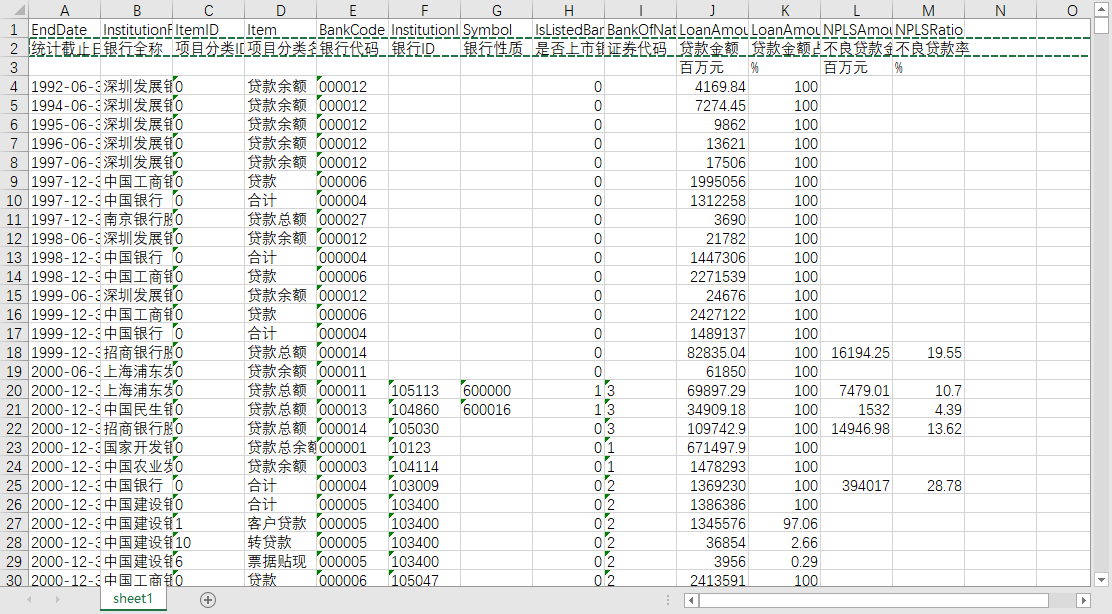Select loan amount cell 1995056

click(712, 182)
